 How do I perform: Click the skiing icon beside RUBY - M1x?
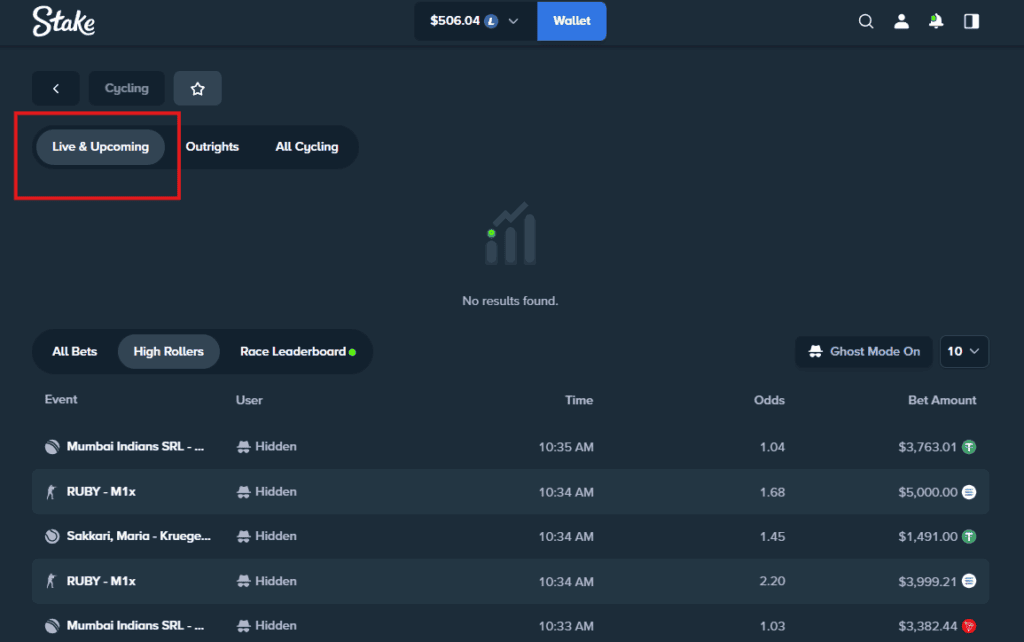(x=50, y=491)
